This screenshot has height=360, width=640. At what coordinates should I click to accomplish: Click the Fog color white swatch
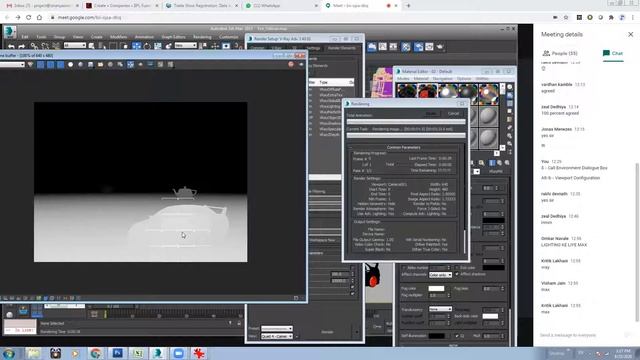(436, 289)
